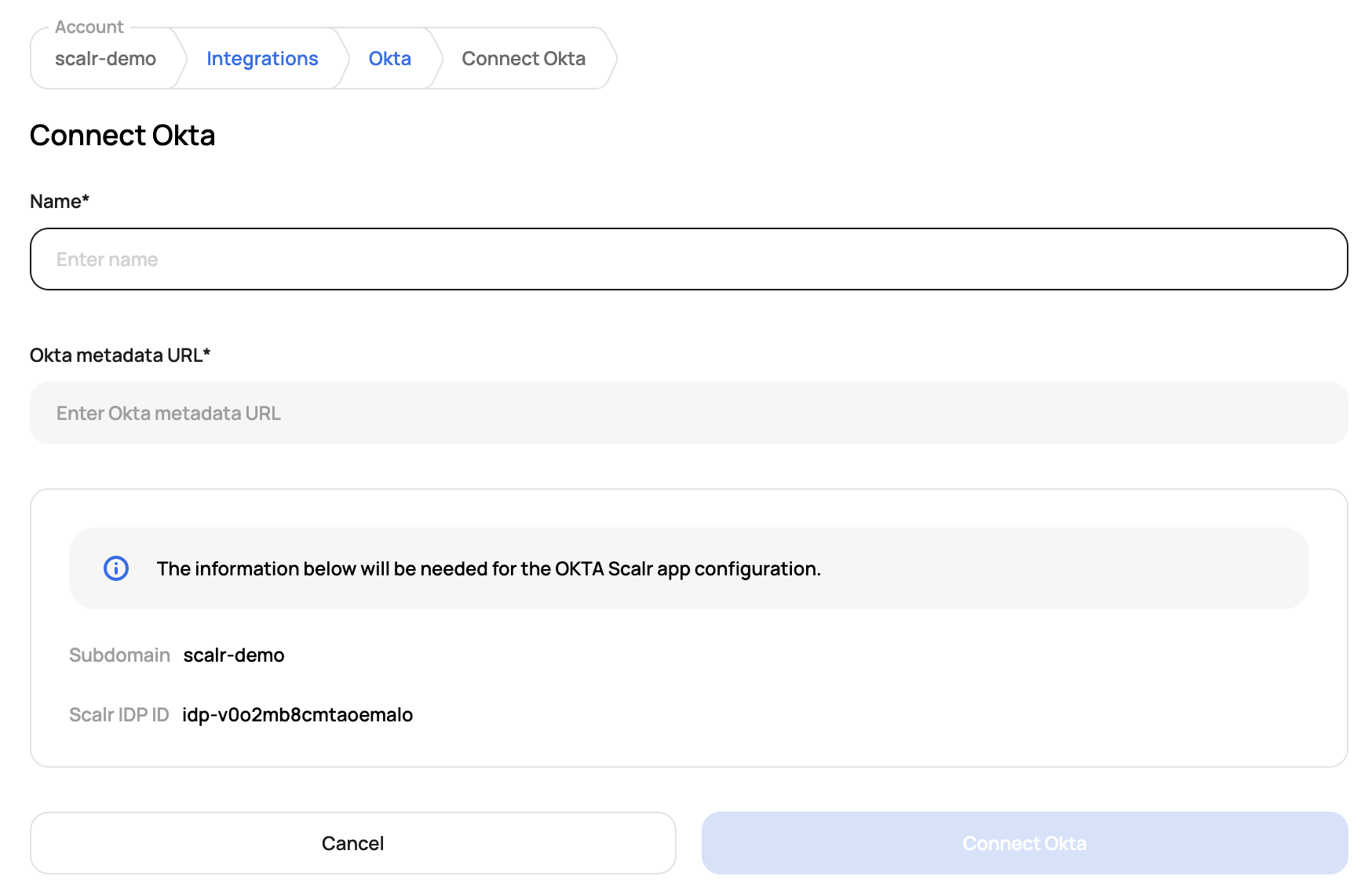
Task: Click the Subdomain label
Action: [x=119, y=655]
